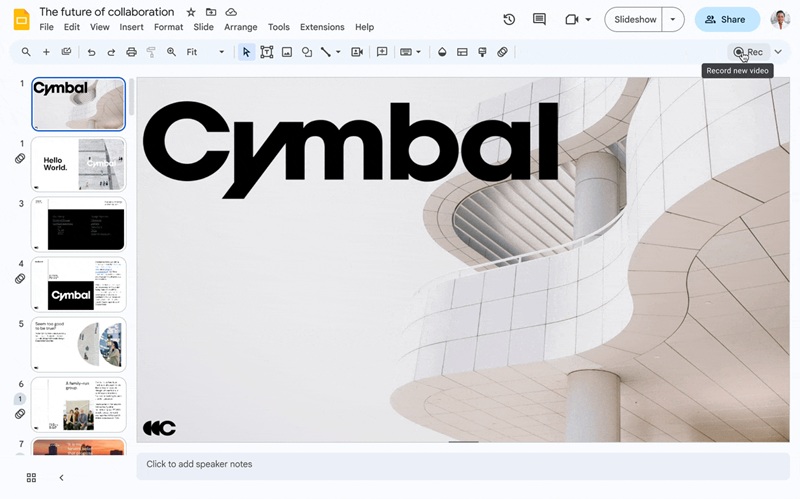Select the Hello World slide thumbnail
This screenshot has height=499, width=800.
tap(78, 164)
